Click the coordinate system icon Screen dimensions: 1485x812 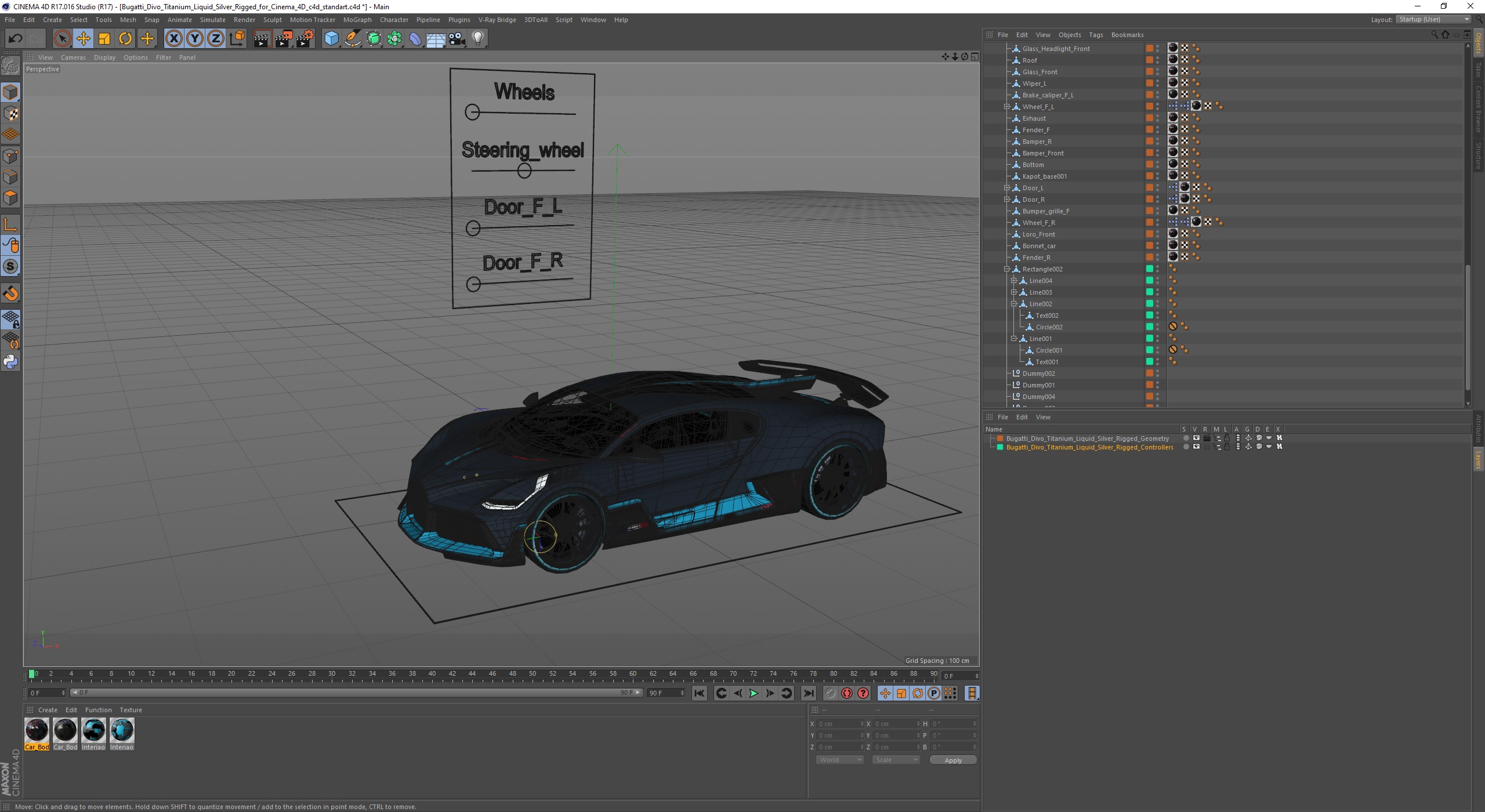pos(237,39)
